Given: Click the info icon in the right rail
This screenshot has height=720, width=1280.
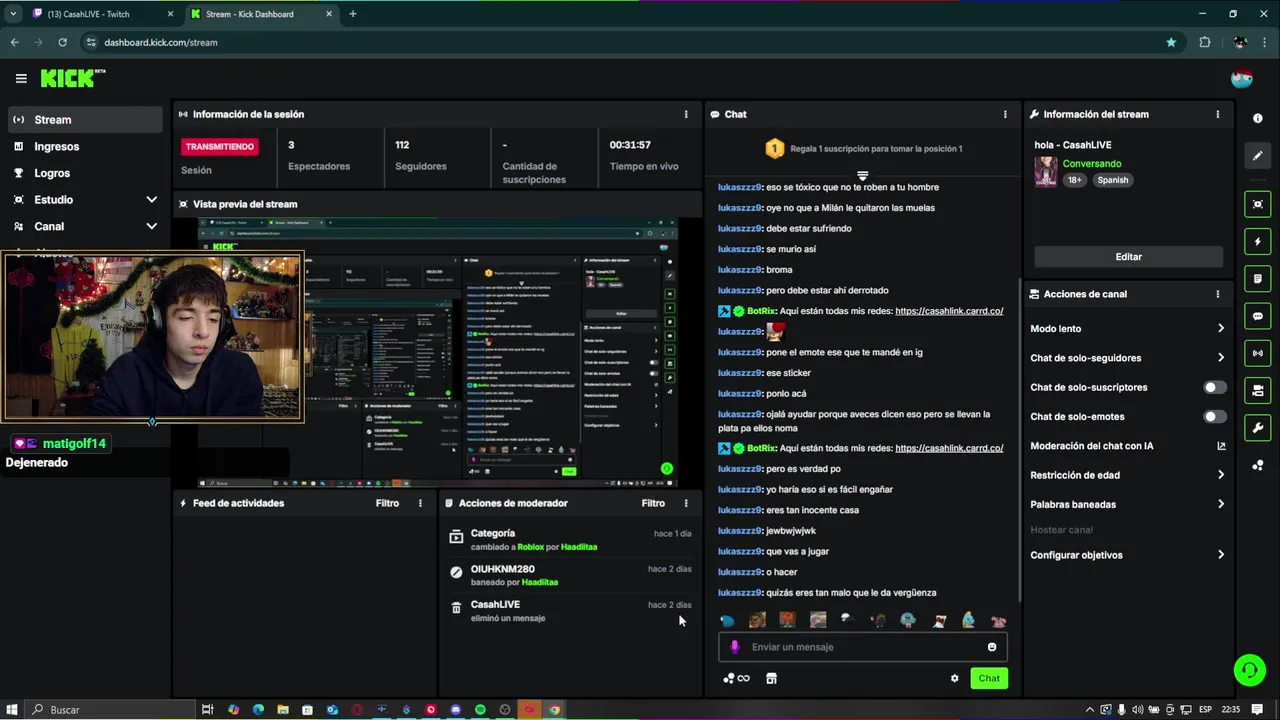Looking at the screenshot, I should [1258, 118].
